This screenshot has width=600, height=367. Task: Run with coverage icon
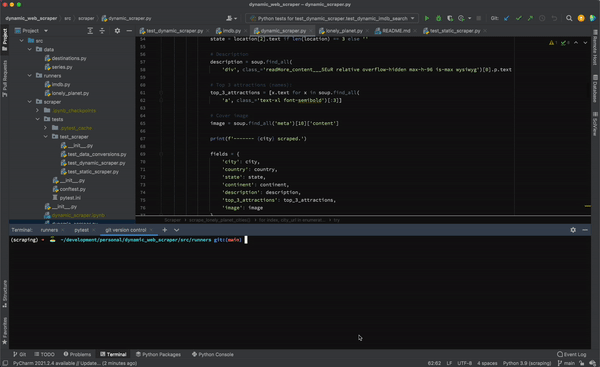[x=450, y=18]
